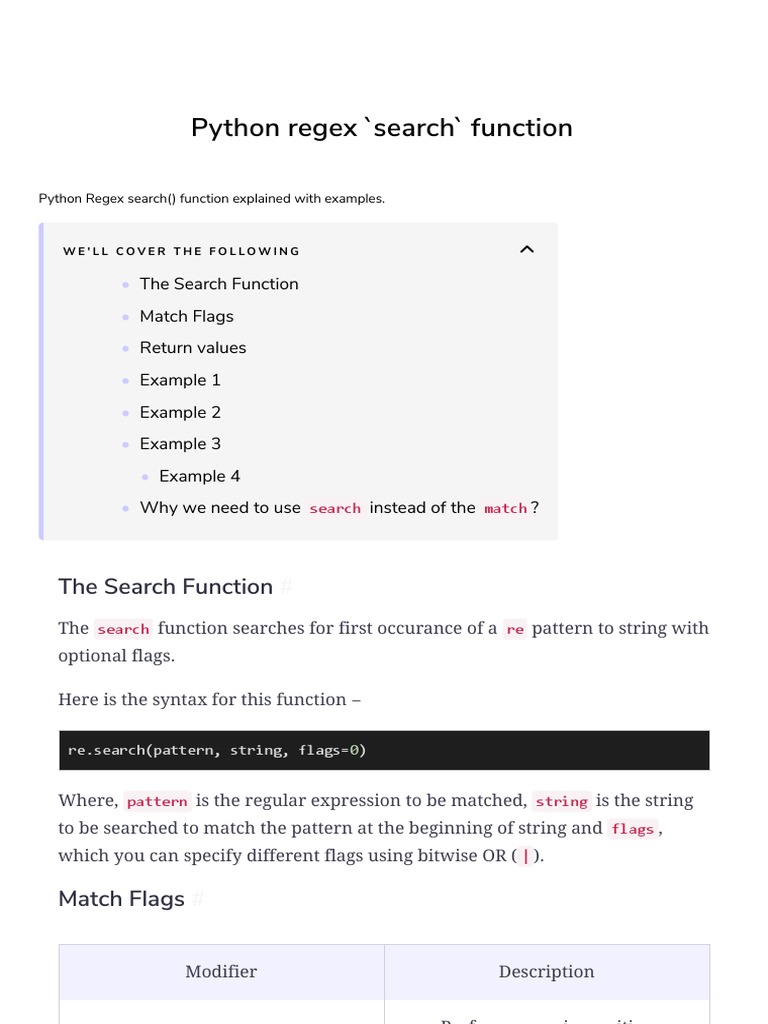This screenshot has height=1024, width=768.
Task: Click the anchor hash beside The Search Function
Action: (286, 587)
